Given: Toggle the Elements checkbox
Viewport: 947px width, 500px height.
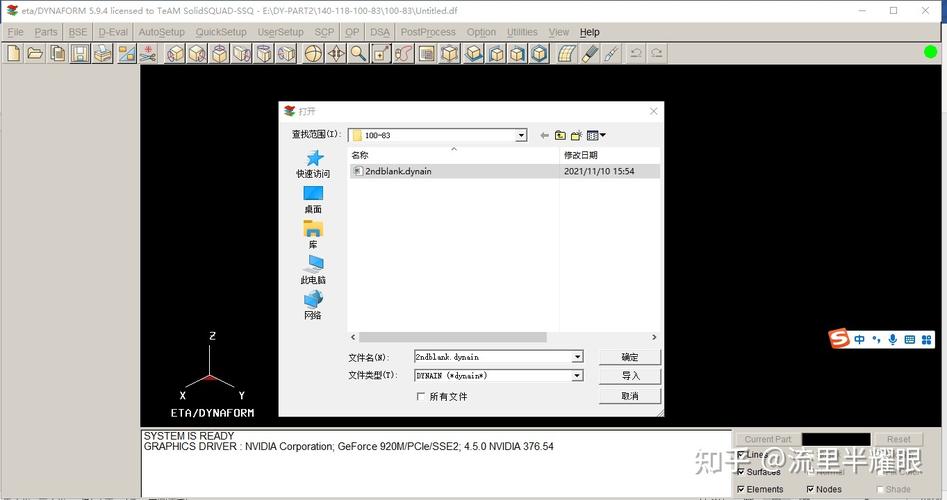Looking at the screenshot, I should click(x=741, y=489).
